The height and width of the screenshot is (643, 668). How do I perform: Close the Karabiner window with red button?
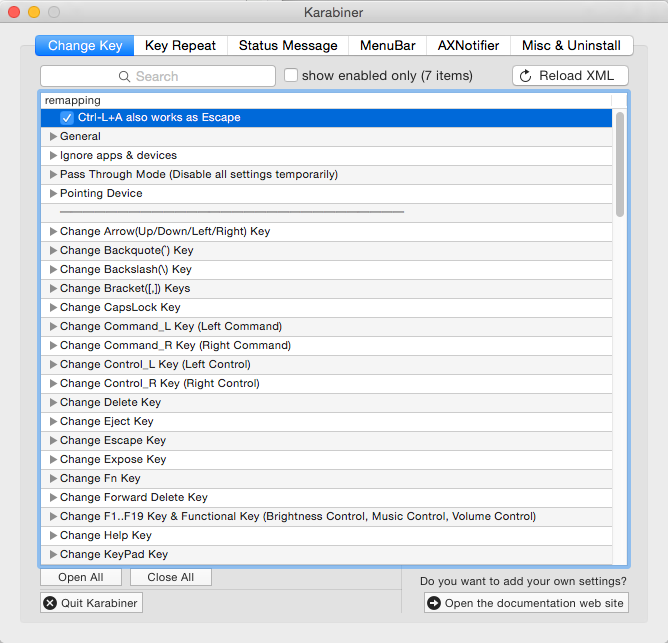click(x=14, y=12)
